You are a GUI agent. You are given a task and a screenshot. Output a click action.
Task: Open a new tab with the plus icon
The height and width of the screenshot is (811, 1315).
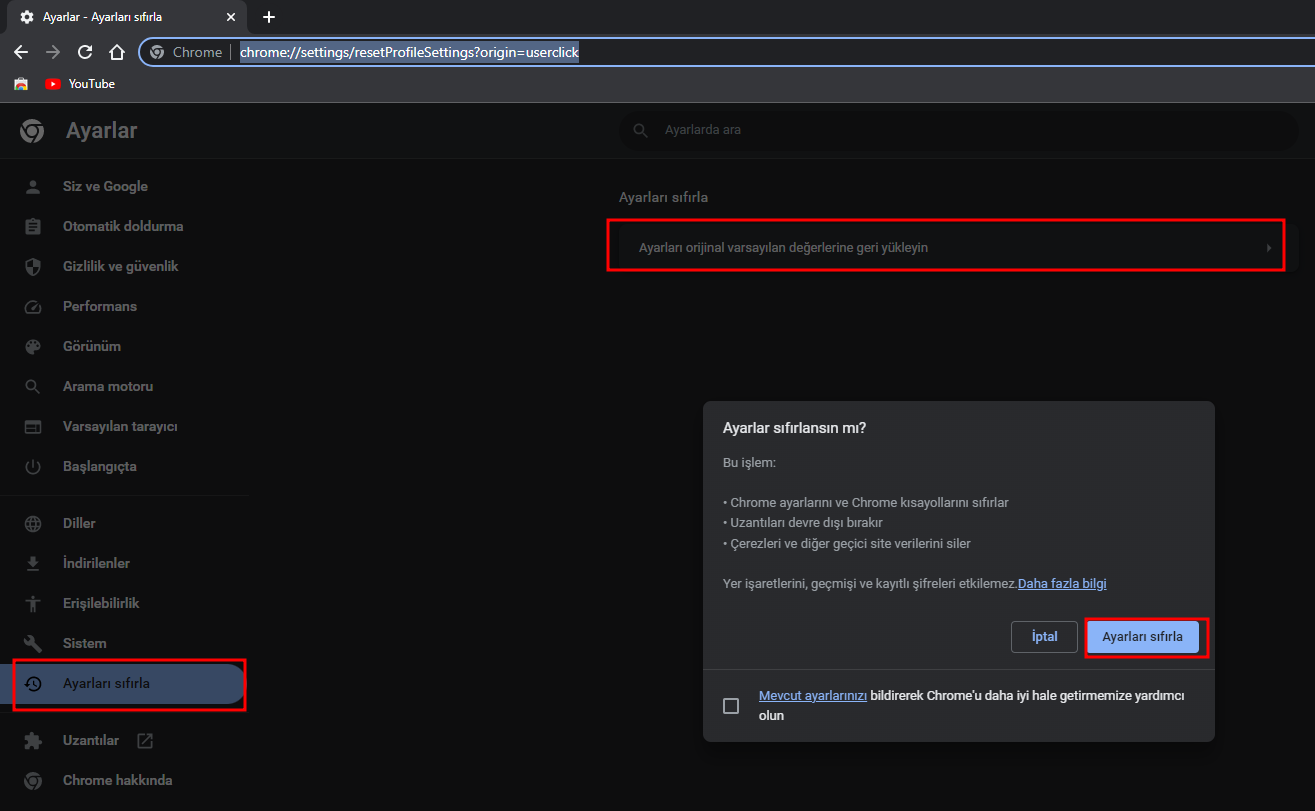click(268, 17)
